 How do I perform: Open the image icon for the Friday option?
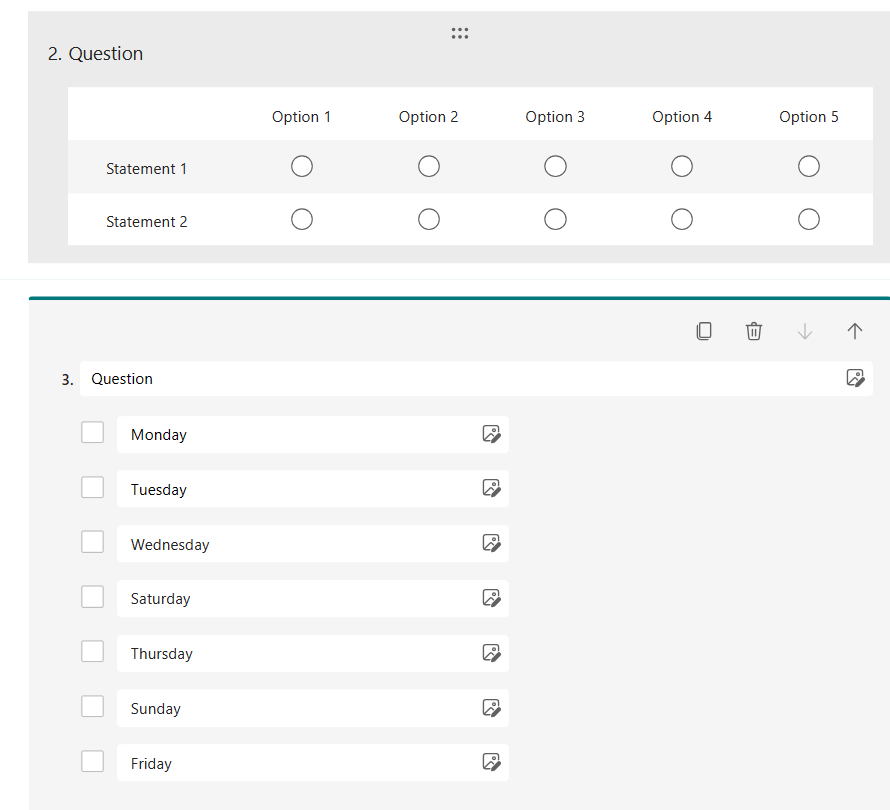pyautogui.click(x=491, y=762)
